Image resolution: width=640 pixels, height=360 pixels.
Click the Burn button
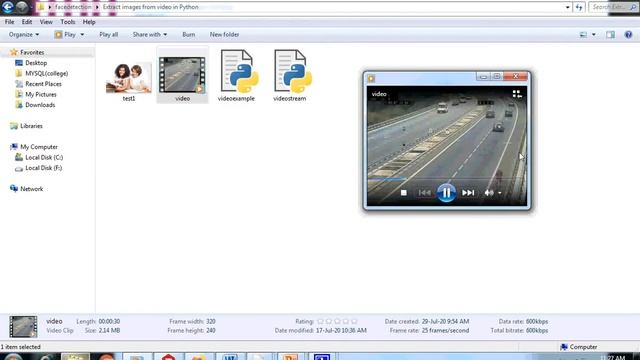click(189, 35)
